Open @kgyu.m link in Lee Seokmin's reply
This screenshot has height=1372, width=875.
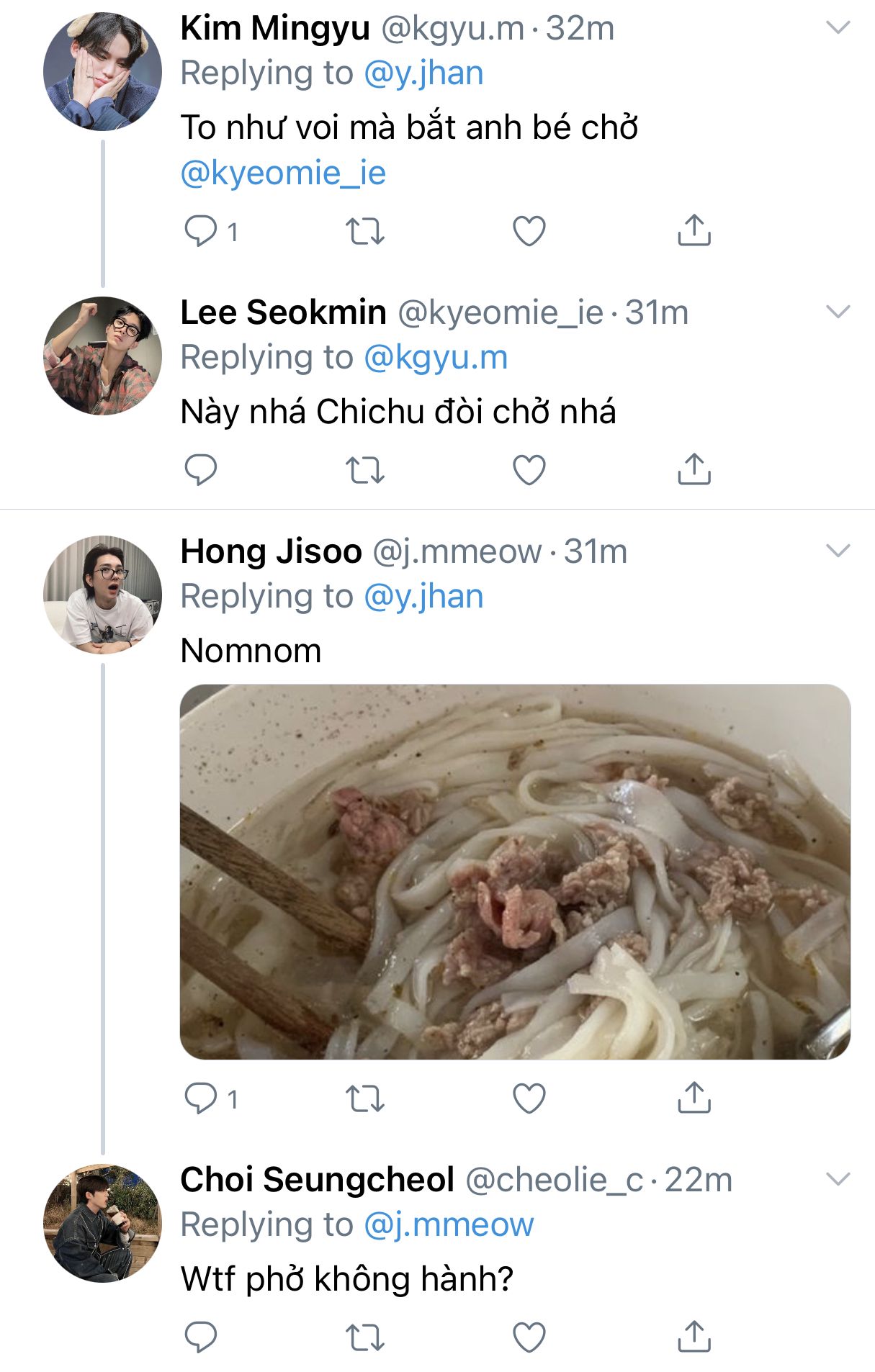pos(436,358)
